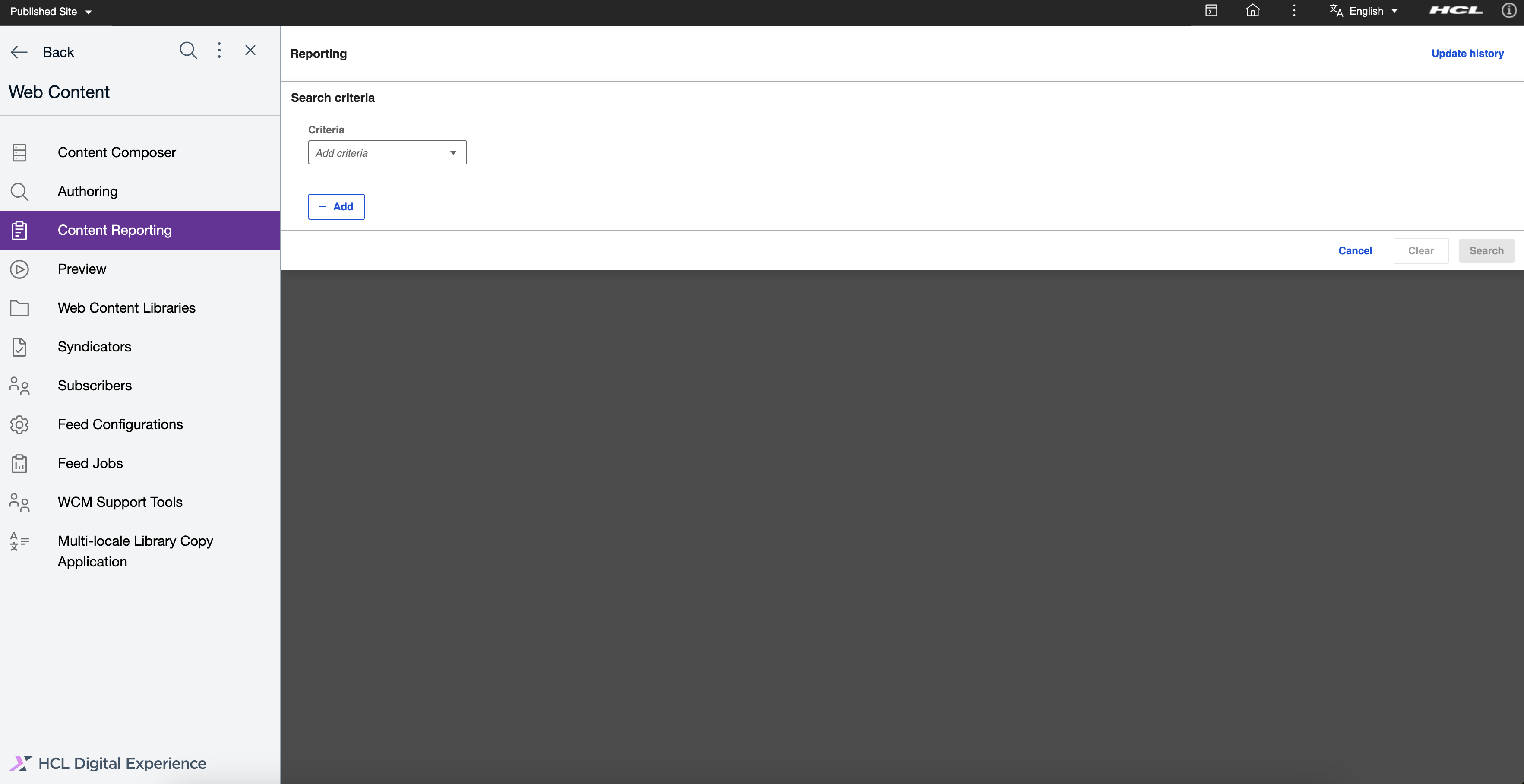Screen dimensions: 1524x784
Task: Open the English language dropdown
Action: coord(1364,11)
